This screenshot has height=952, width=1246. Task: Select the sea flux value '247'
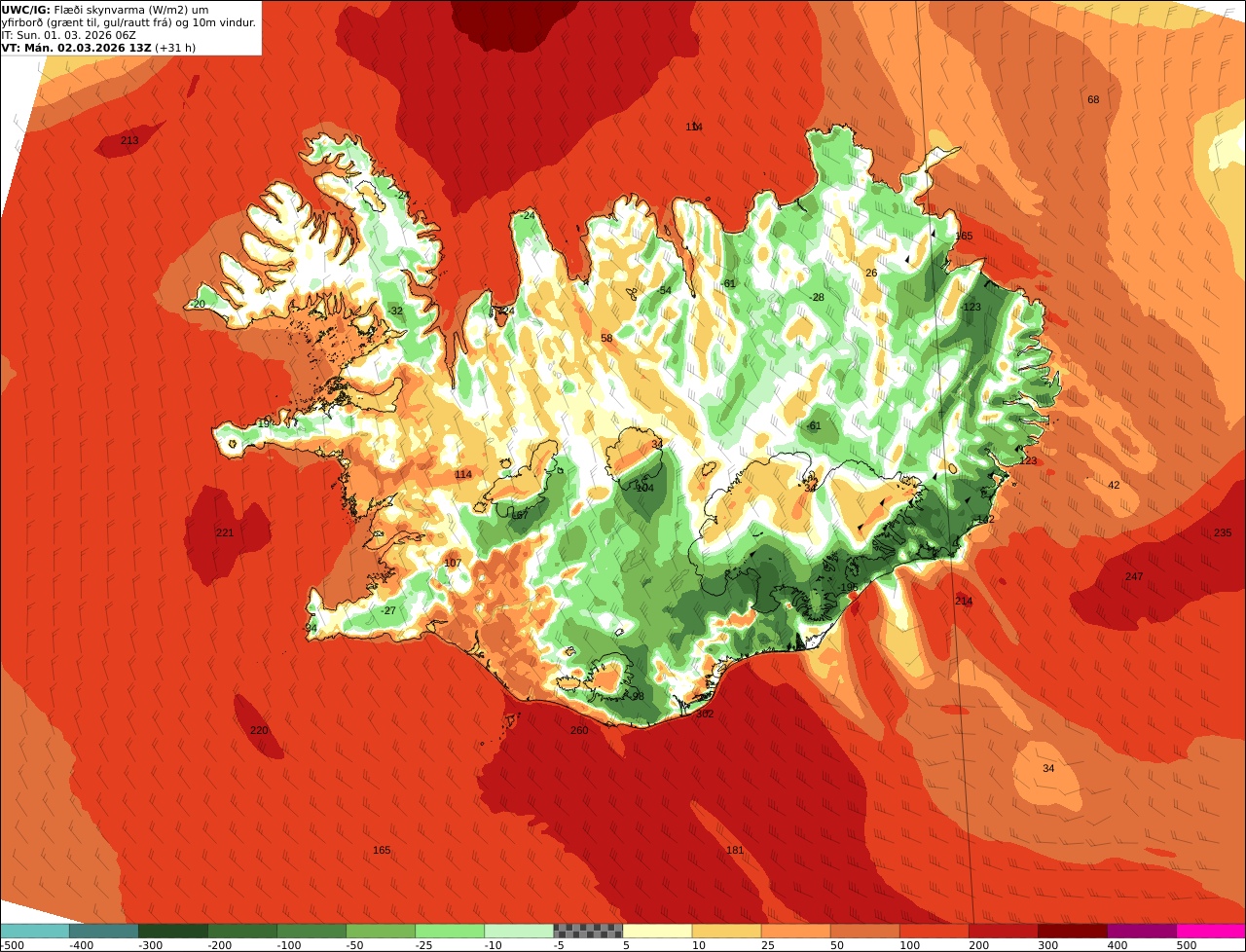click(x=1134, y=577)
